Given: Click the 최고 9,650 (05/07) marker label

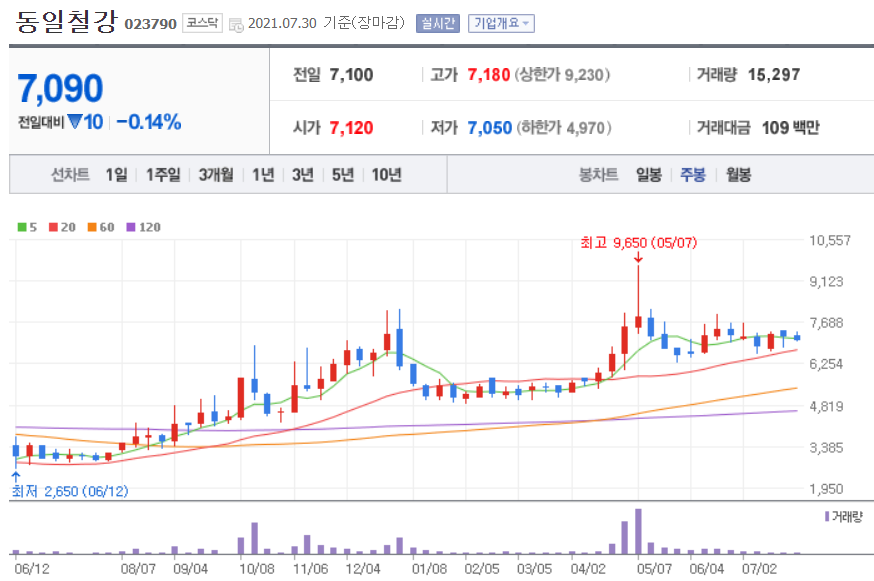Looking at the screenshot, I should point(638,243).
